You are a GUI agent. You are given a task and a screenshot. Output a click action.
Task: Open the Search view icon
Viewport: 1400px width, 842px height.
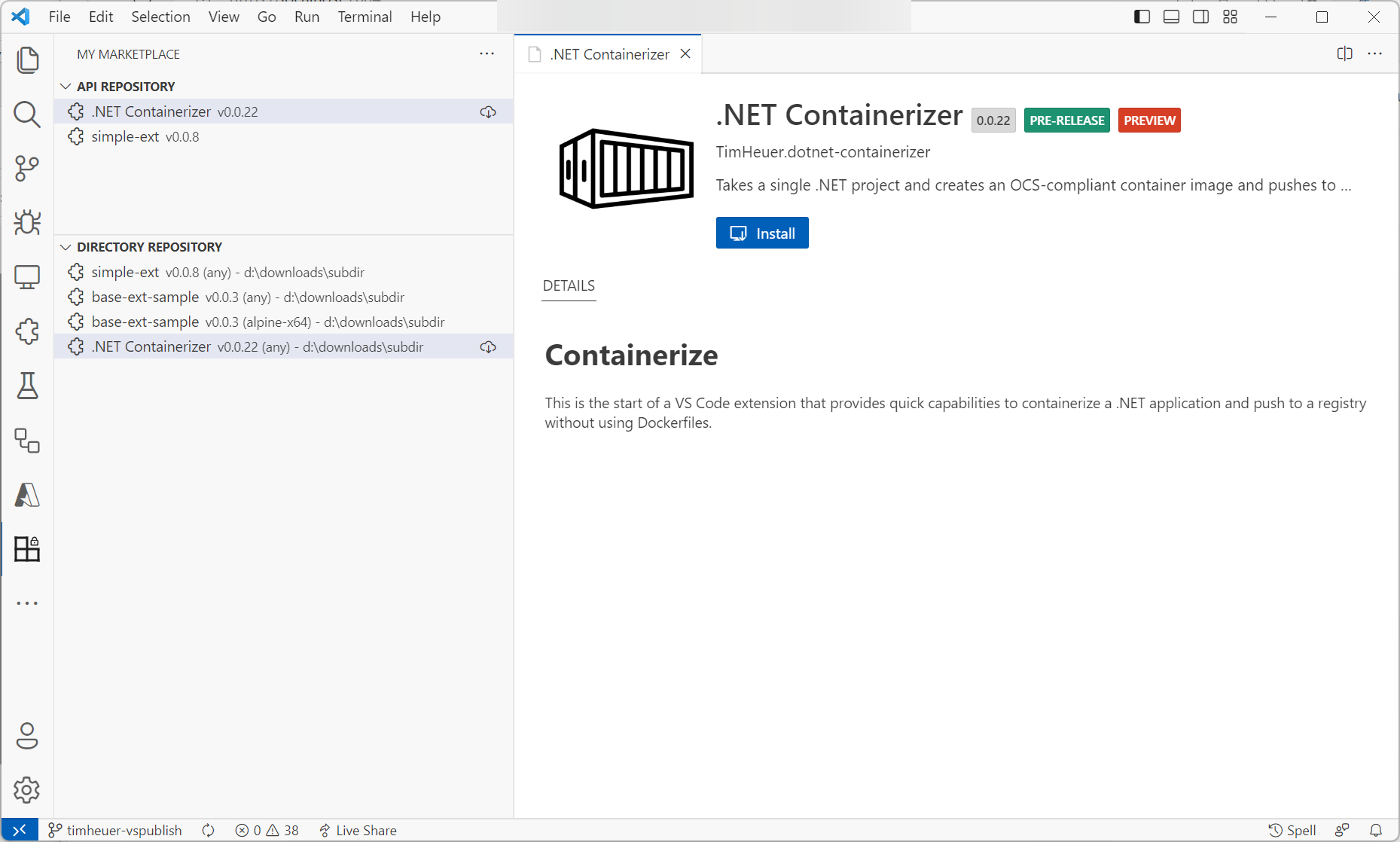coord(27,114)
